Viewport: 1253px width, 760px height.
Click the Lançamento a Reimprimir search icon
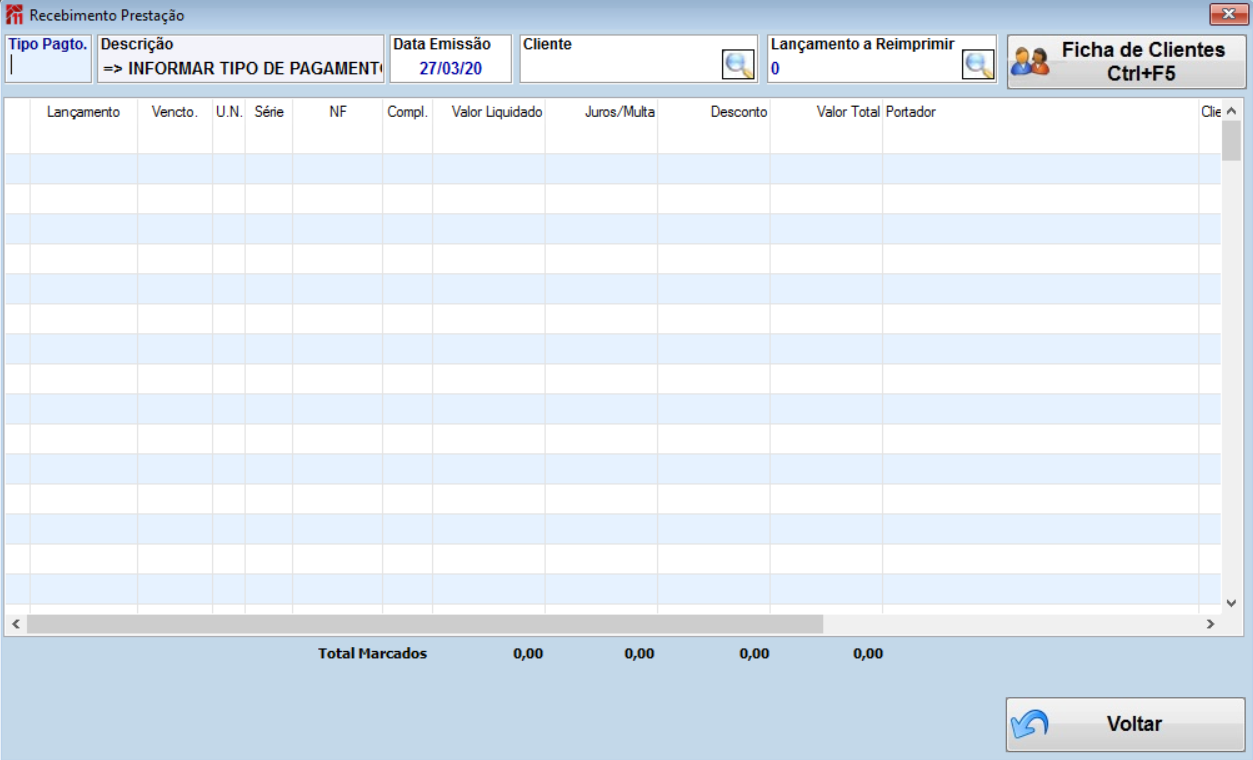pyautogui.click(x=978, y=65)
